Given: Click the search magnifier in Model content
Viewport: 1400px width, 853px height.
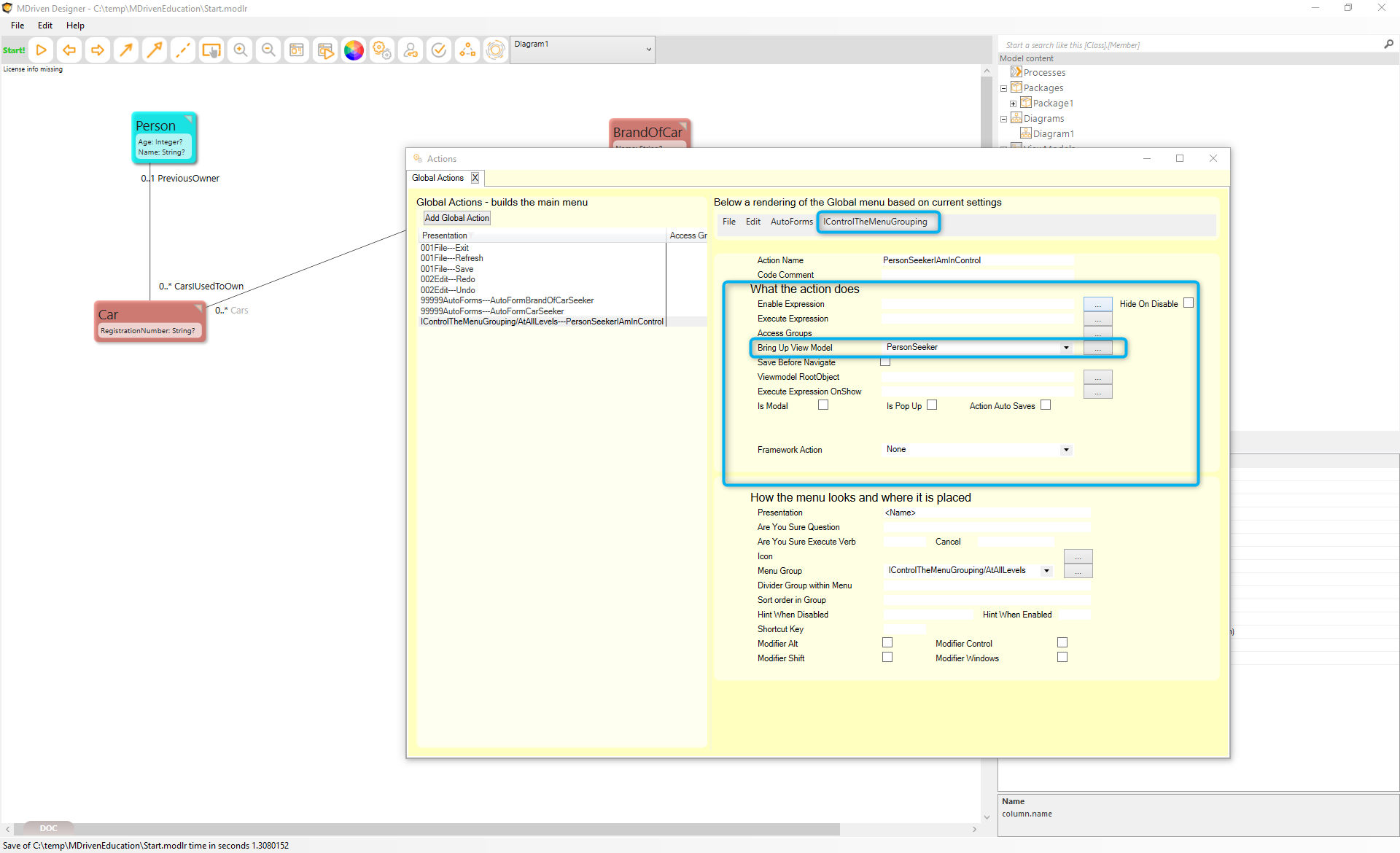Looking at the screenshot, I should point(1388,44).
